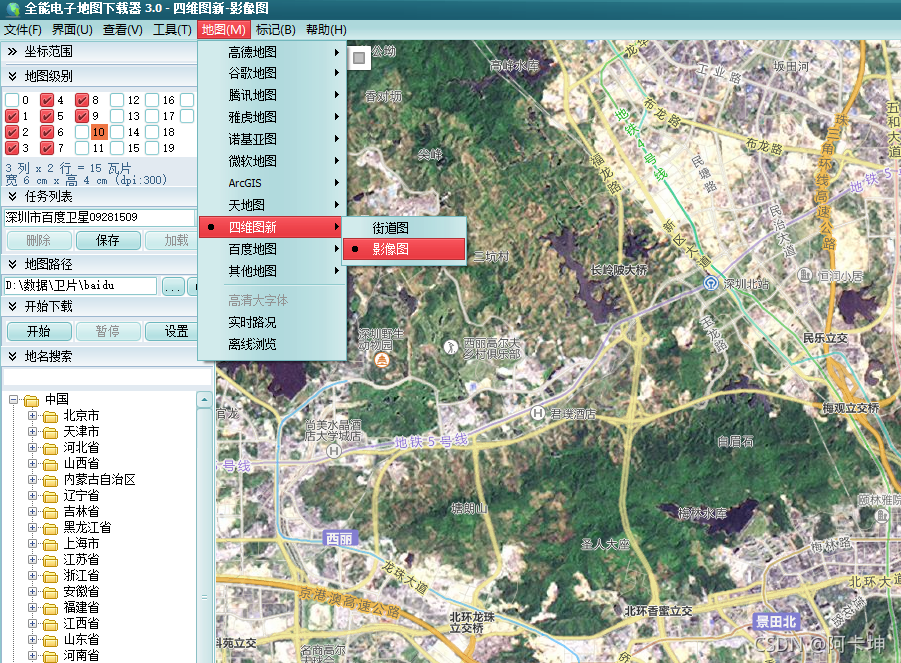Screen dimensions: 901x663
Task: Click the task name input field
Action: (99, 217)
